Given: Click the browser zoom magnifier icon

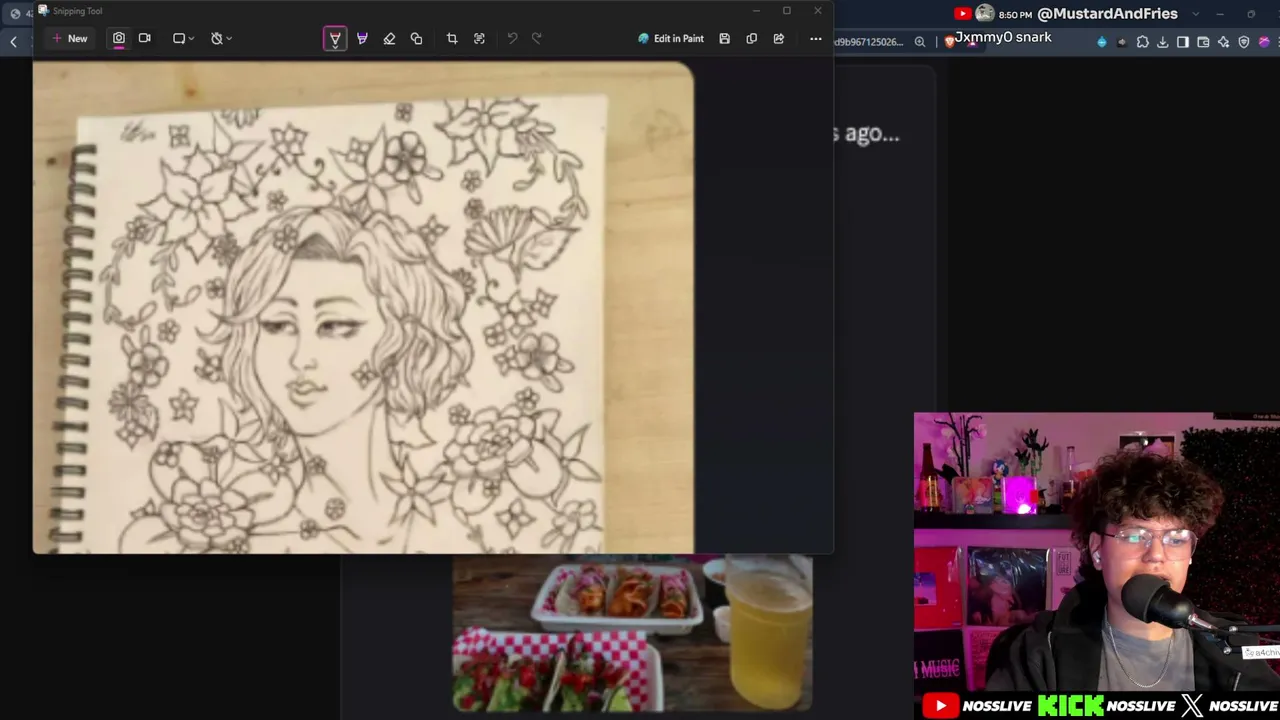Looking at the screenshot, I should tap(920, 42).
